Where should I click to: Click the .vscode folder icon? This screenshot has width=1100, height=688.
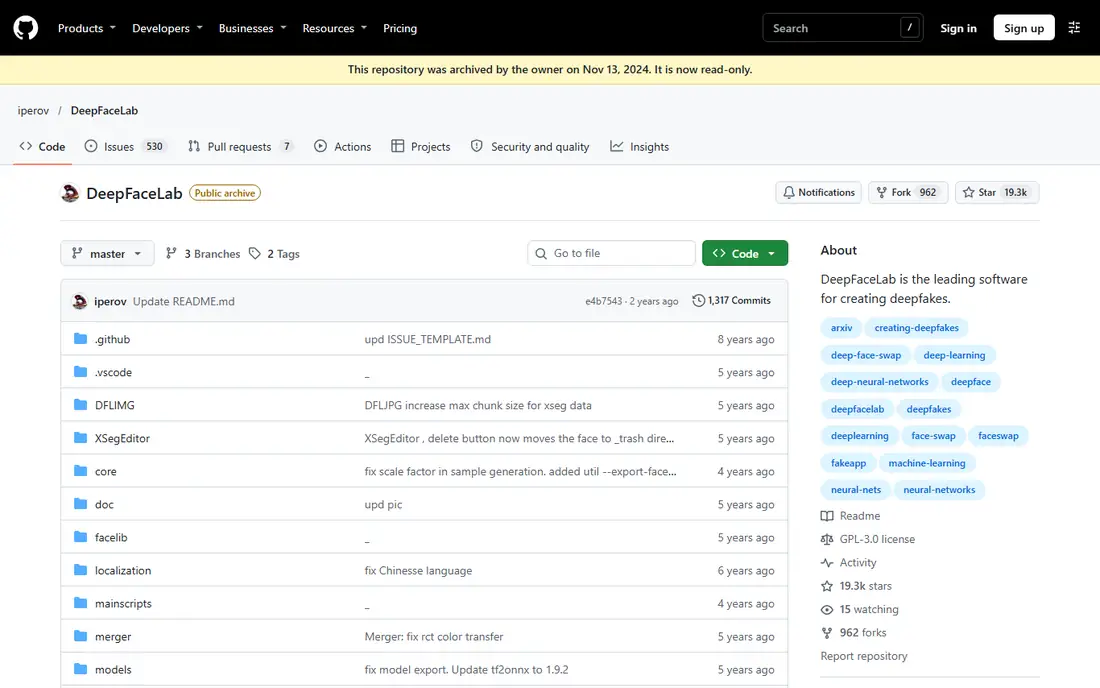click(x=81, y=372)
